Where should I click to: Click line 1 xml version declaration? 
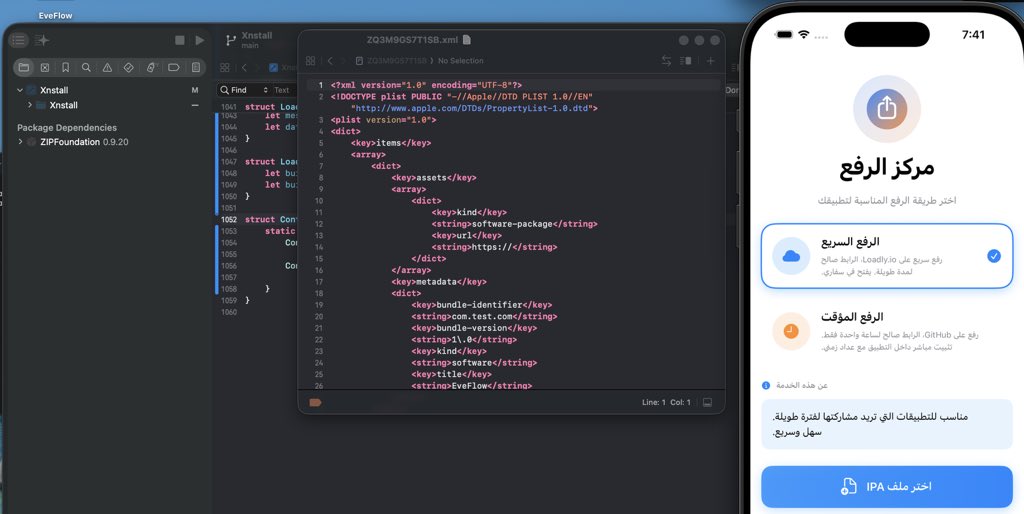[x=426, y=86]
